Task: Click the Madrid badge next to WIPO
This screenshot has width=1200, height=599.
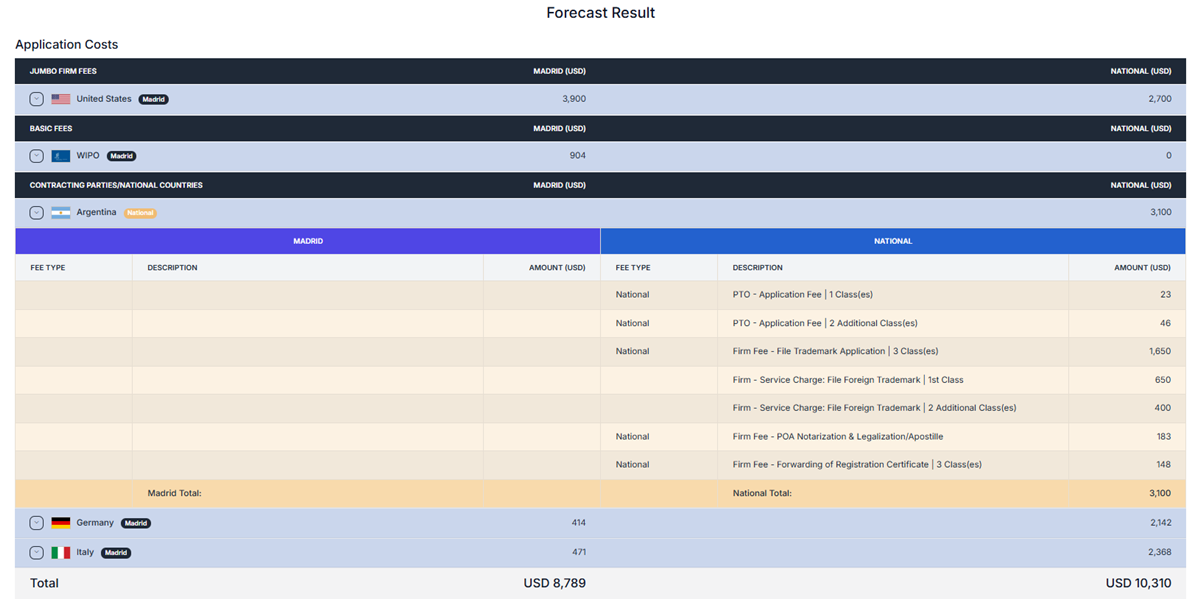Action: (x=121, y=156)
